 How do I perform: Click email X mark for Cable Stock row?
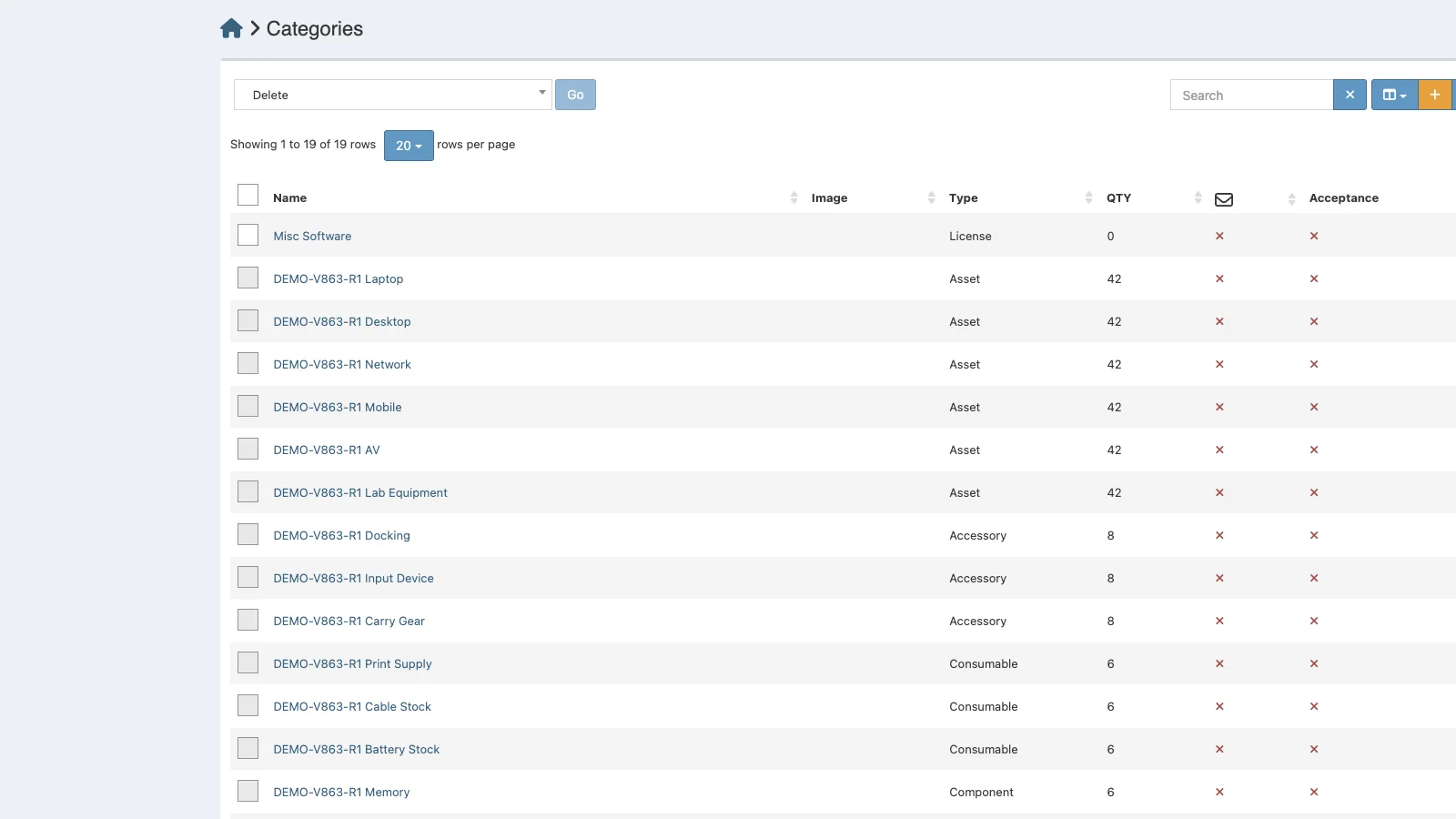(1219, 706)
